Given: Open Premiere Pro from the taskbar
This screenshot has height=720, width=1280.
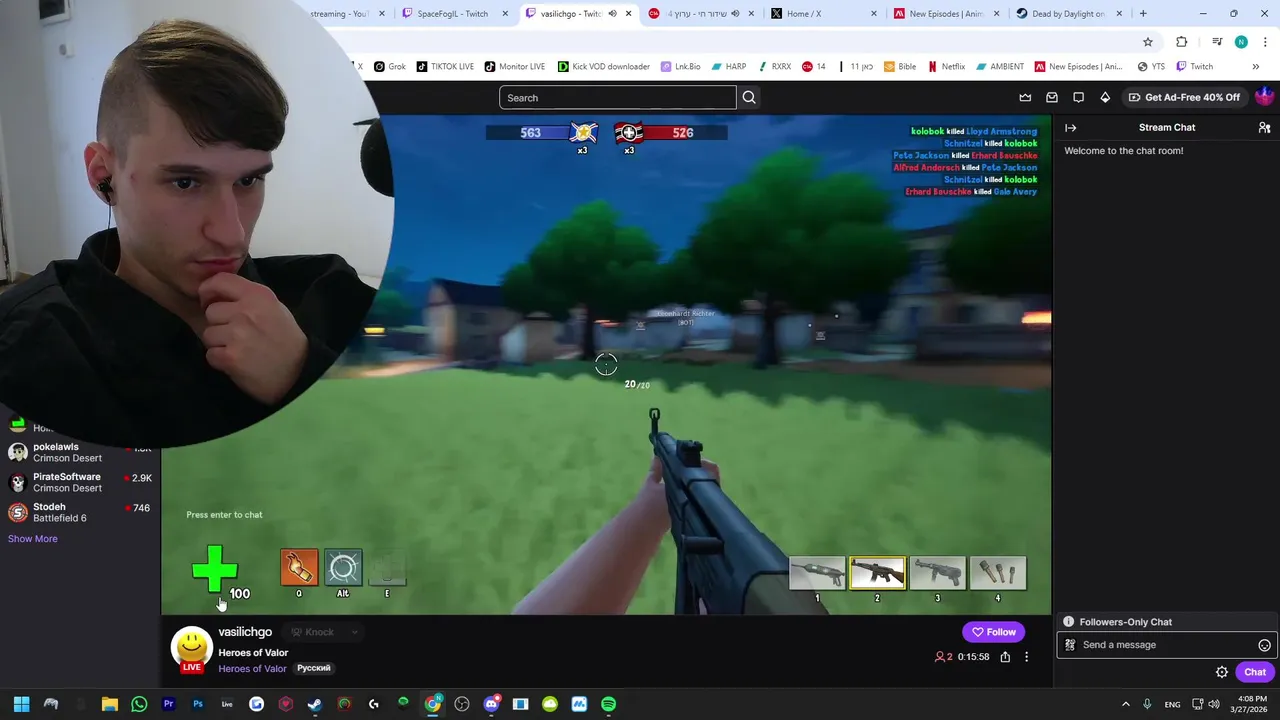Looking at the screenshot, I should (168, 704).
